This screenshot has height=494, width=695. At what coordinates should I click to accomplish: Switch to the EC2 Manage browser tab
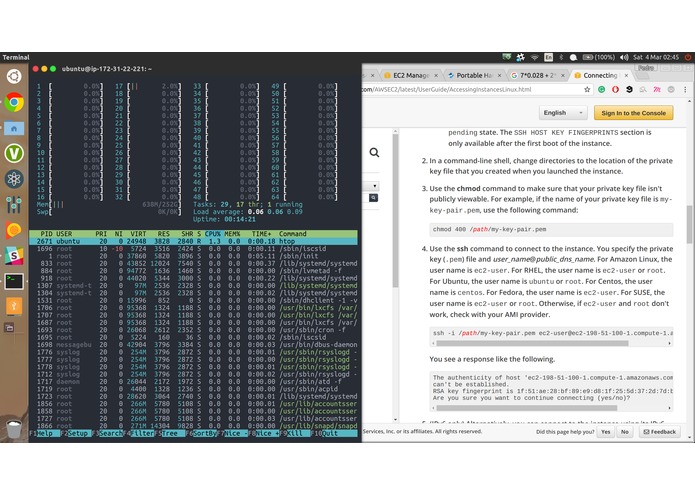(x=411, y=75)
